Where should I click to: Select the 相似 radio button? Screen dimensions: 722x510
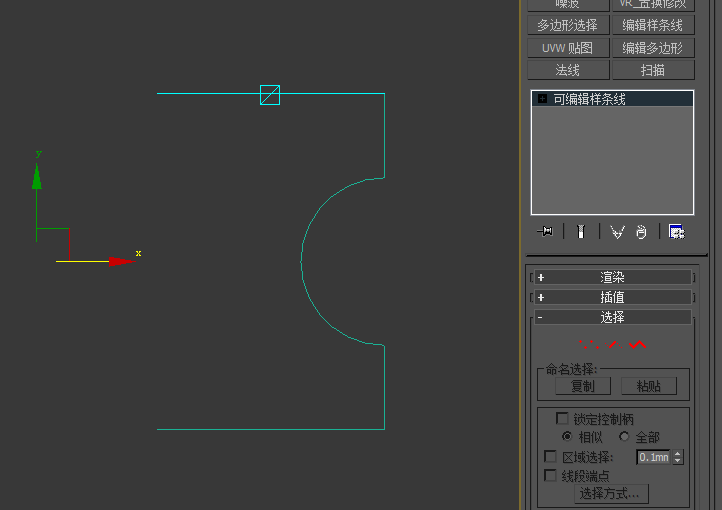click(567, 436)
